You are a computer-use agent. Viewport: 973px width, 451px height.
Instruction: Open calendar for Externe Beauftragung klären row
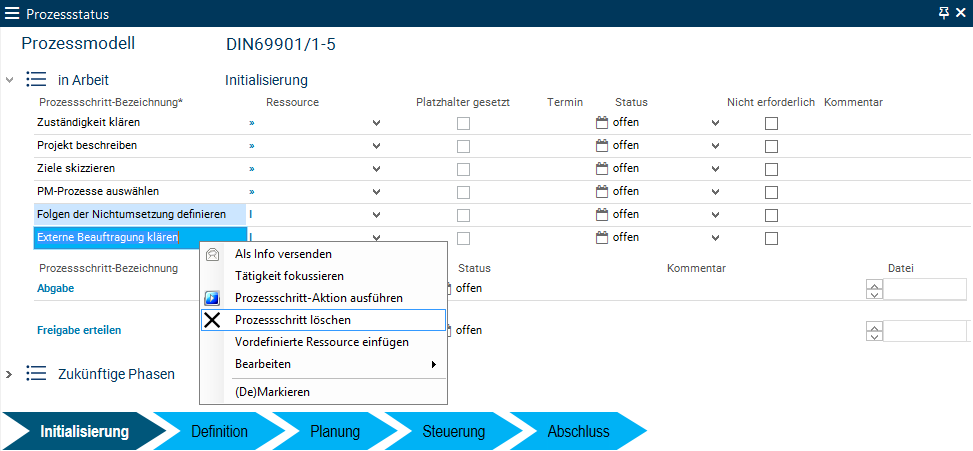coord(601,237)
